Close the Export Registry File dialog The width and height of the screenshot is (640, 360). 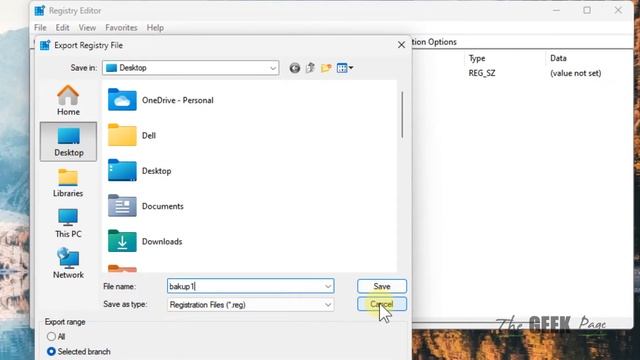click(401, 45)
